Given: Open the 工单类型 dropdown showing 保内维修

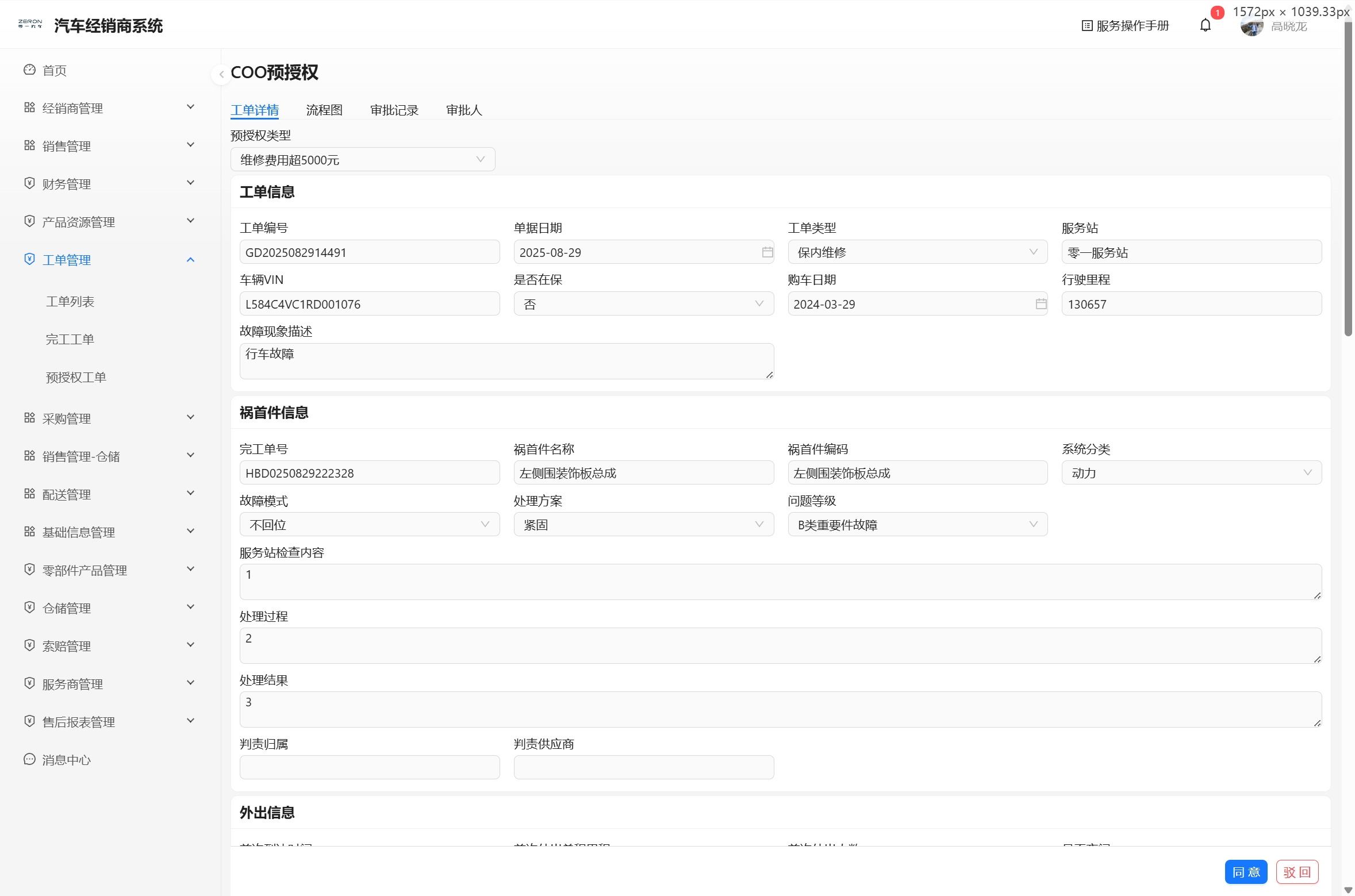Looking at the screenshot, I should tap(918, 252).
